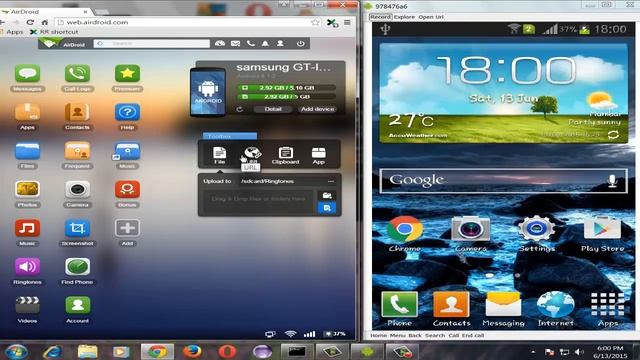Open the AirDroid Contacts icon

(77, 112)
